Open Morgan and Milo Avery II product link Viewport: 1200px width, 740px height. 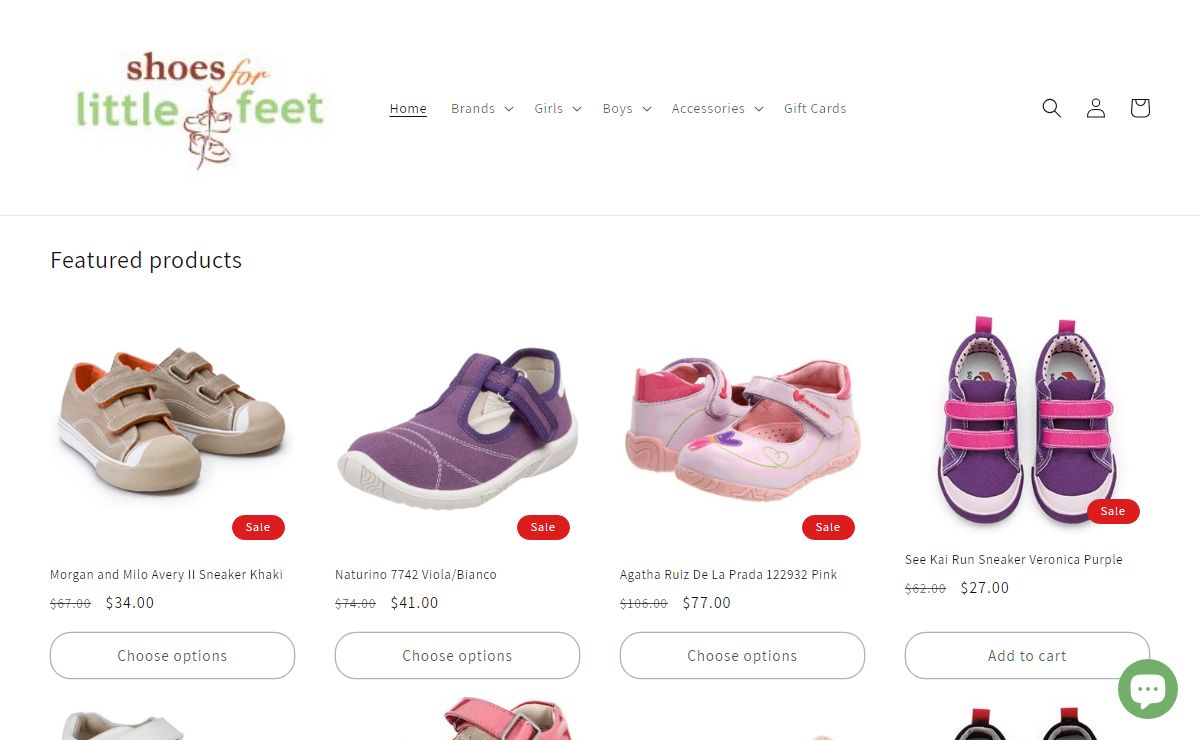tap(167, 575)
